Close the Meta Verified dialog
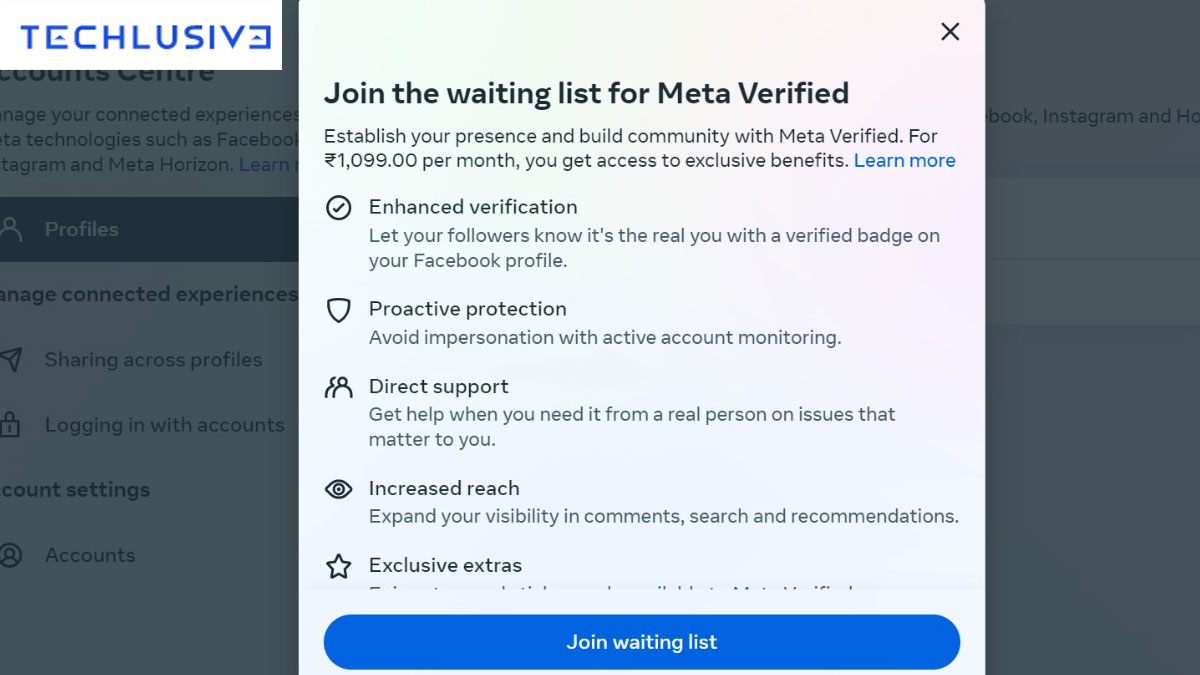Viewport: 1200px width, 675px height. 950,32
